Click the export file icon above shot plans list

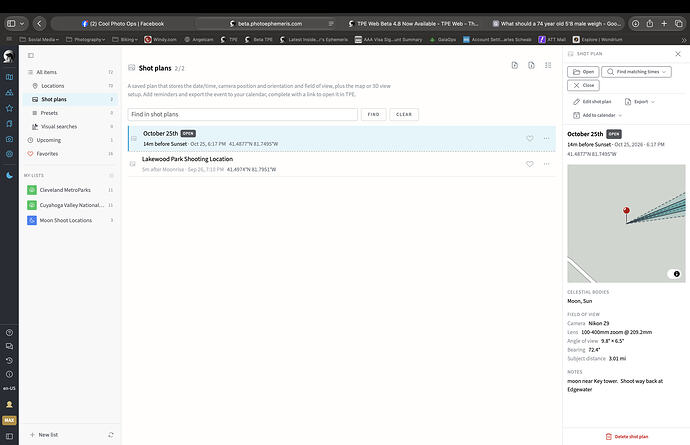(x=531, y=66)
